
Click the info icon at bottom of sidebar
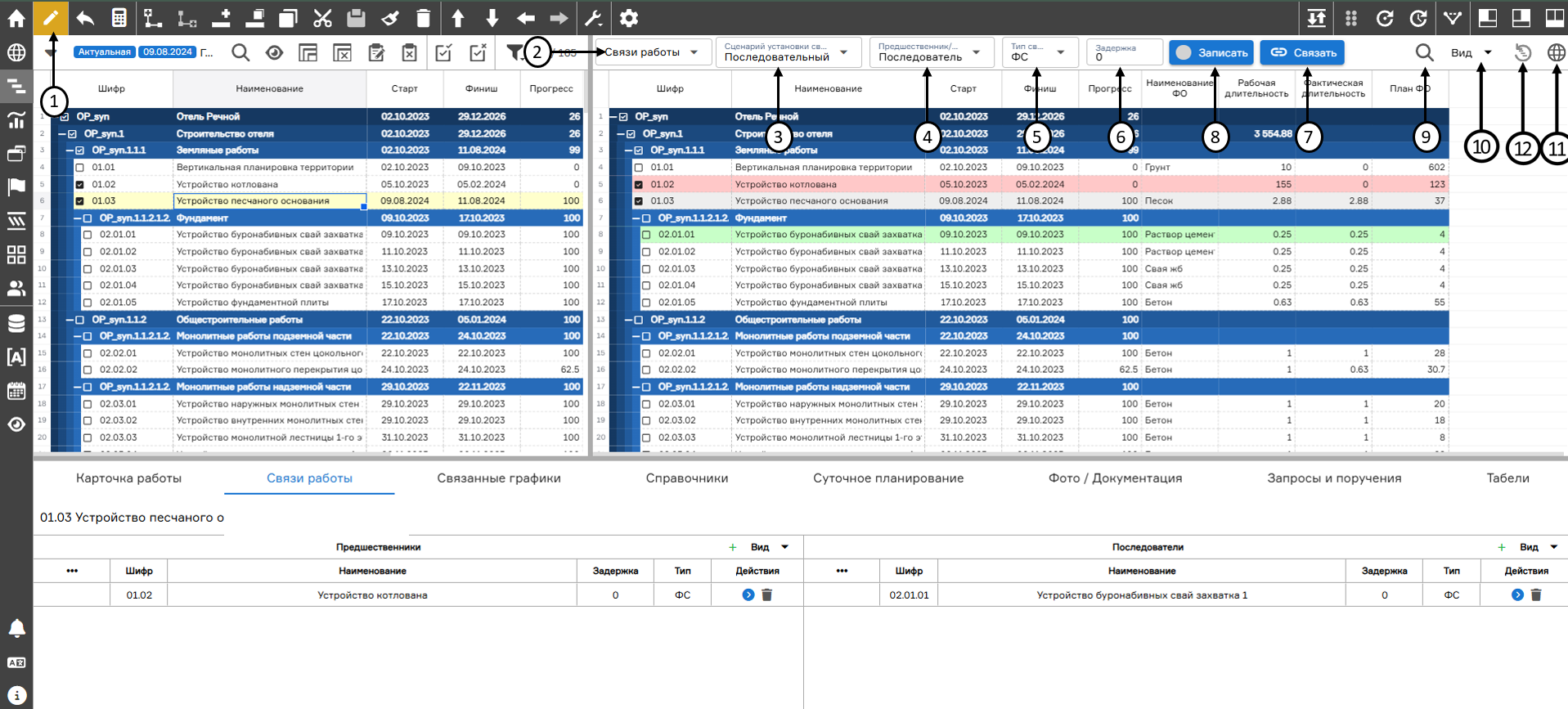pyautogui.click(x=16, y=695)
